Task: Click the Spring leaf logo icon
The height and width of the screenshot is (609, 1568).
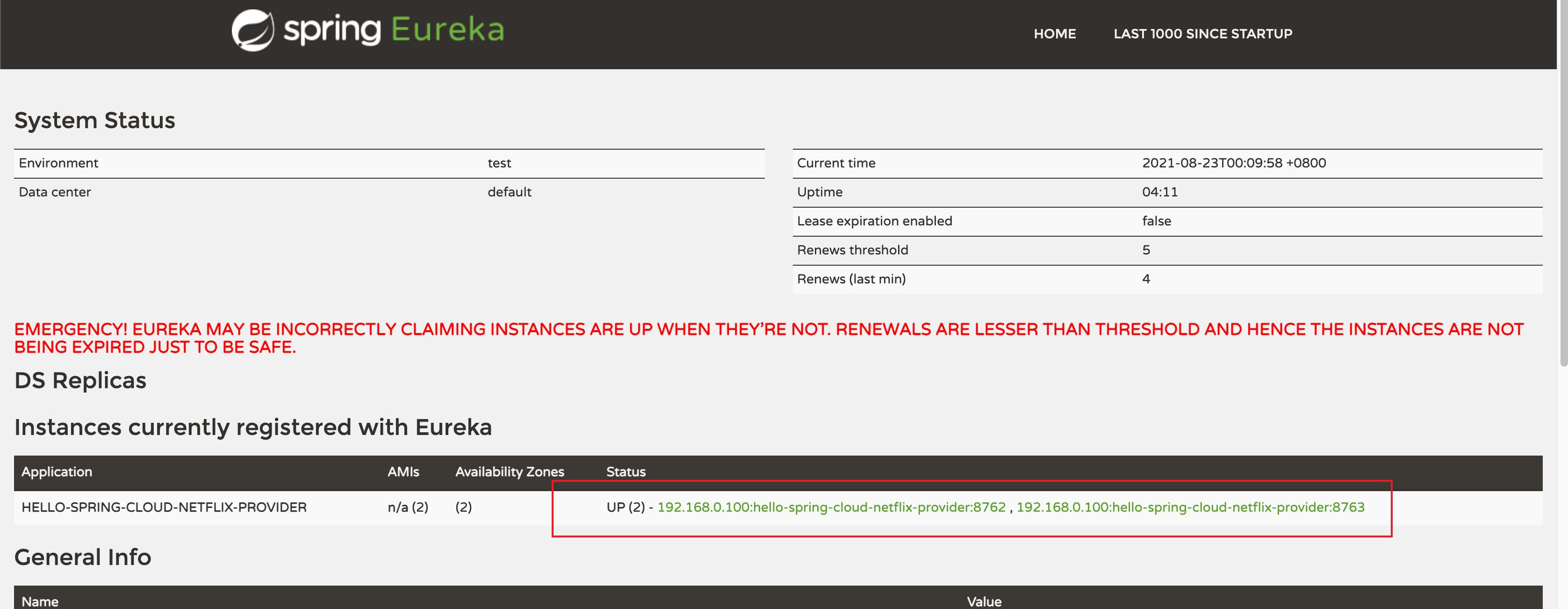Action: [x=252, y=30]
